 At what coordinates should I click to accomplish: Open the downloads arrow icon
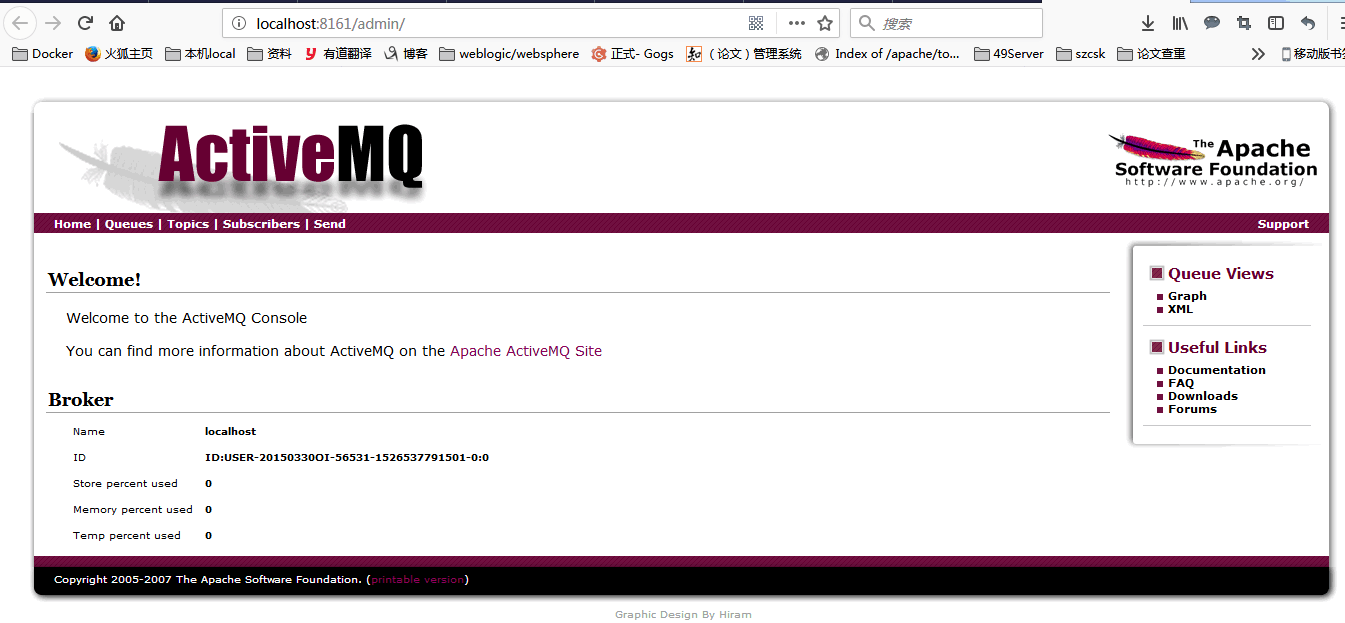click(x=1148, y=23)
